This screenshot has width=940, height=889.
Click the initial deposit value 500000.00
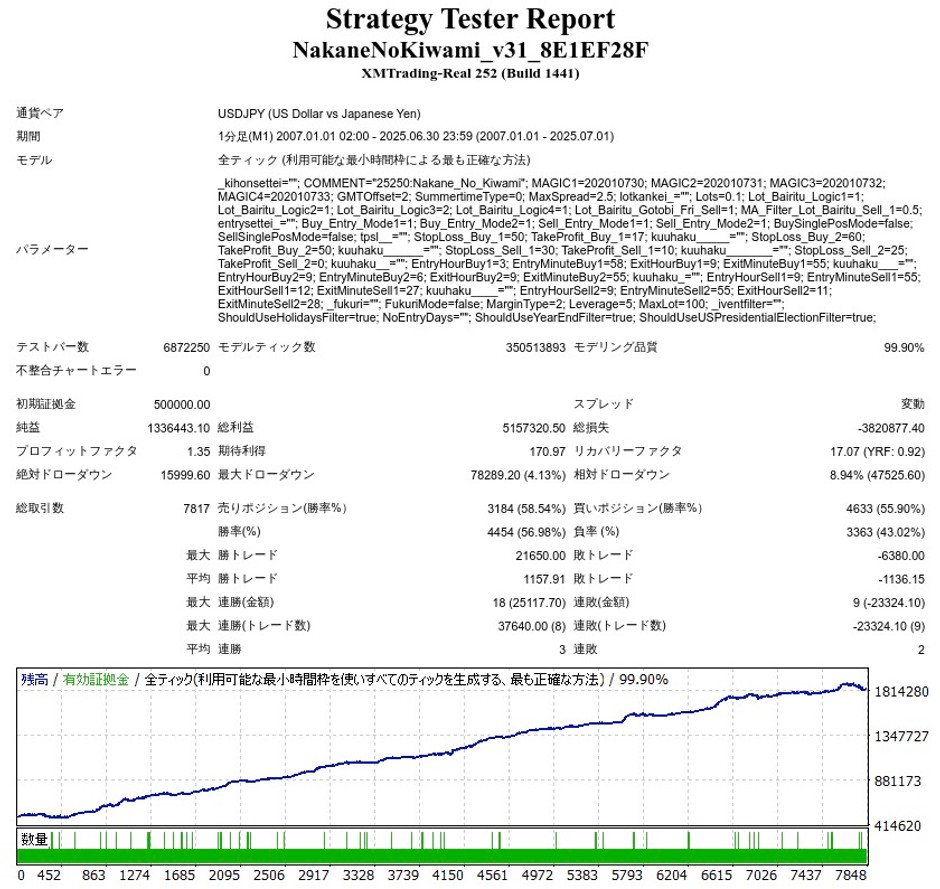pyautogui.click(x=182, y=405)
